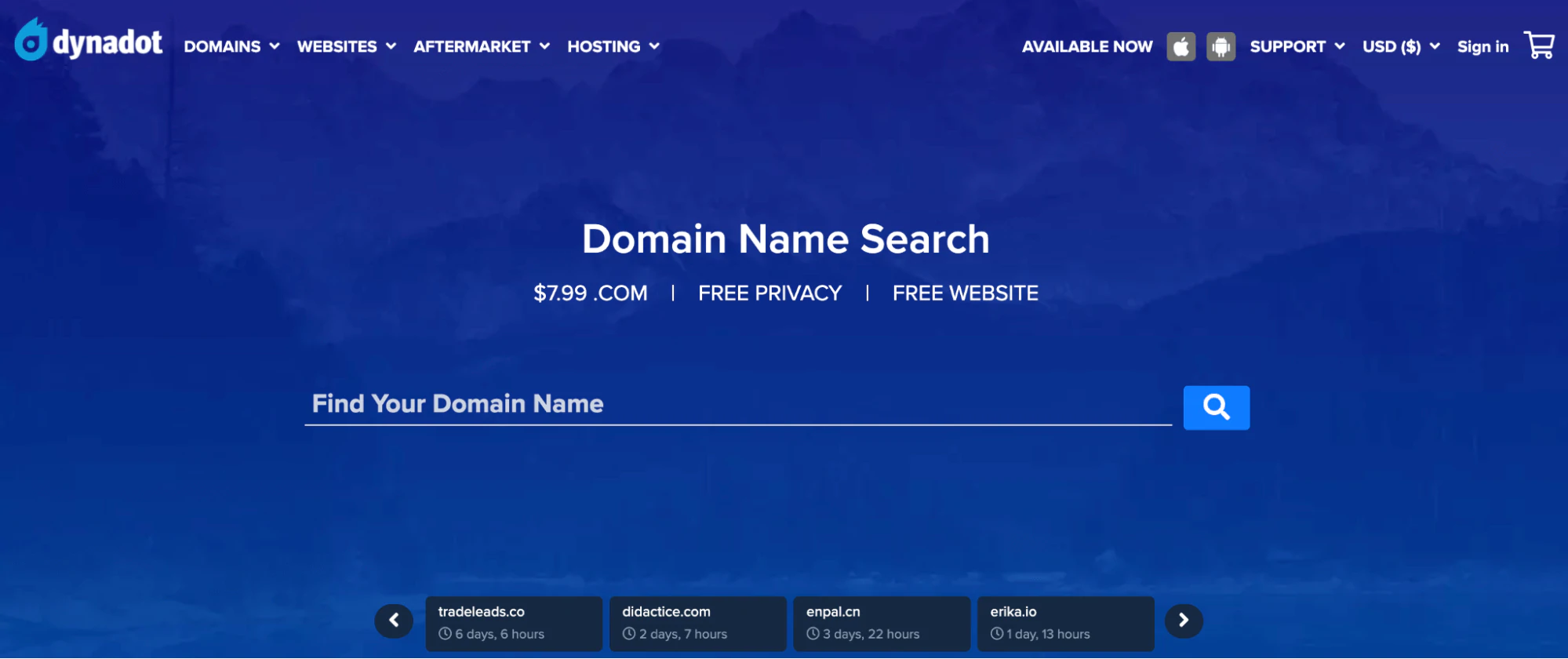
Task: Click the Sign in link
Action: (1483, 46)
